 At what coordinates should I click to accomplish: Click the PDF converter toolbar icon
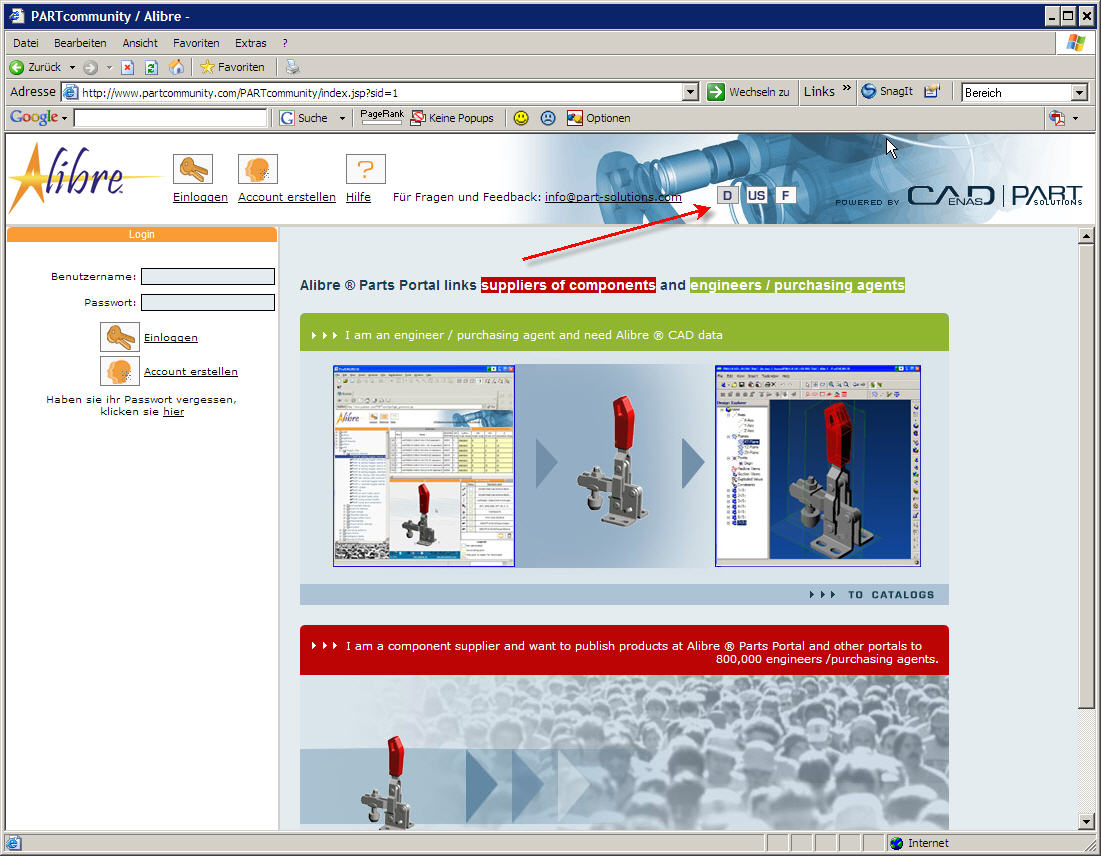[x=1057, y=118]
